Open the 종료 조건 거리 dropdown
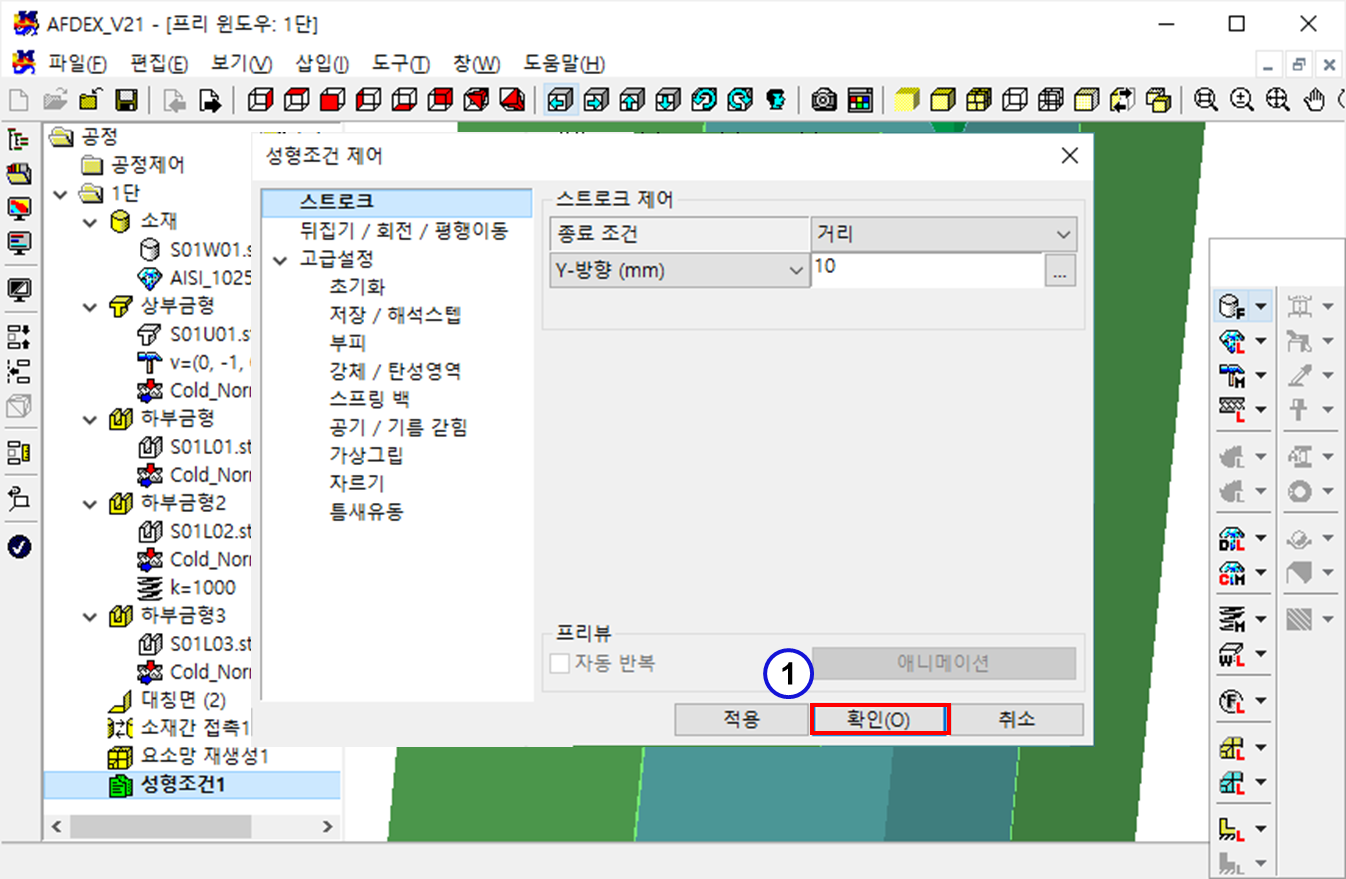The image size is (1346, 879). pyautogui.click(x=943, y=235)
